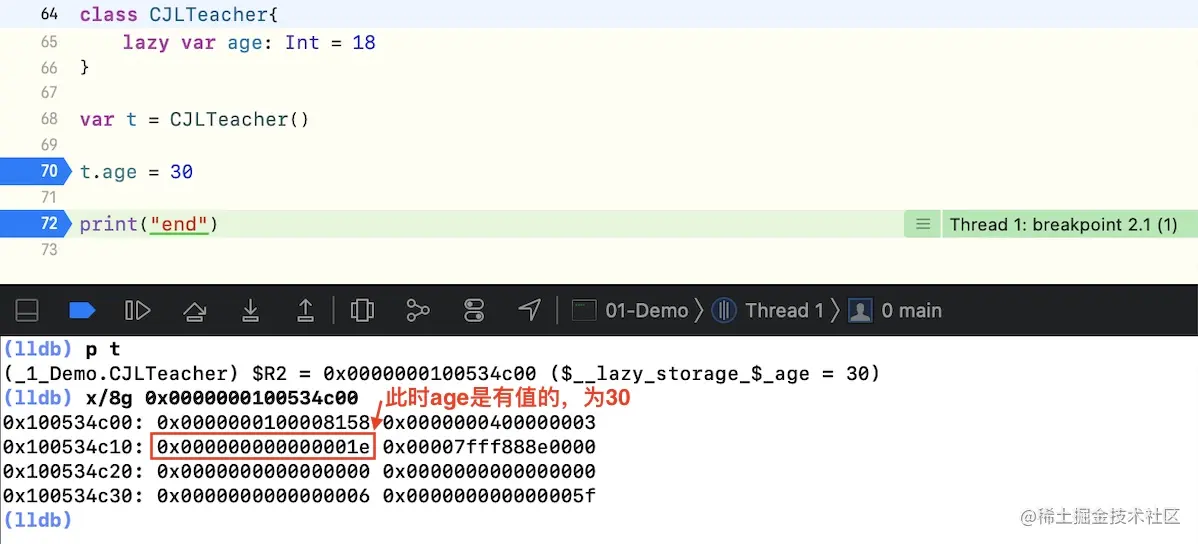Screen dimensions: 1198x544
Task: Click memory value 0x000000000000001e
Action: (x=264, y=447)
